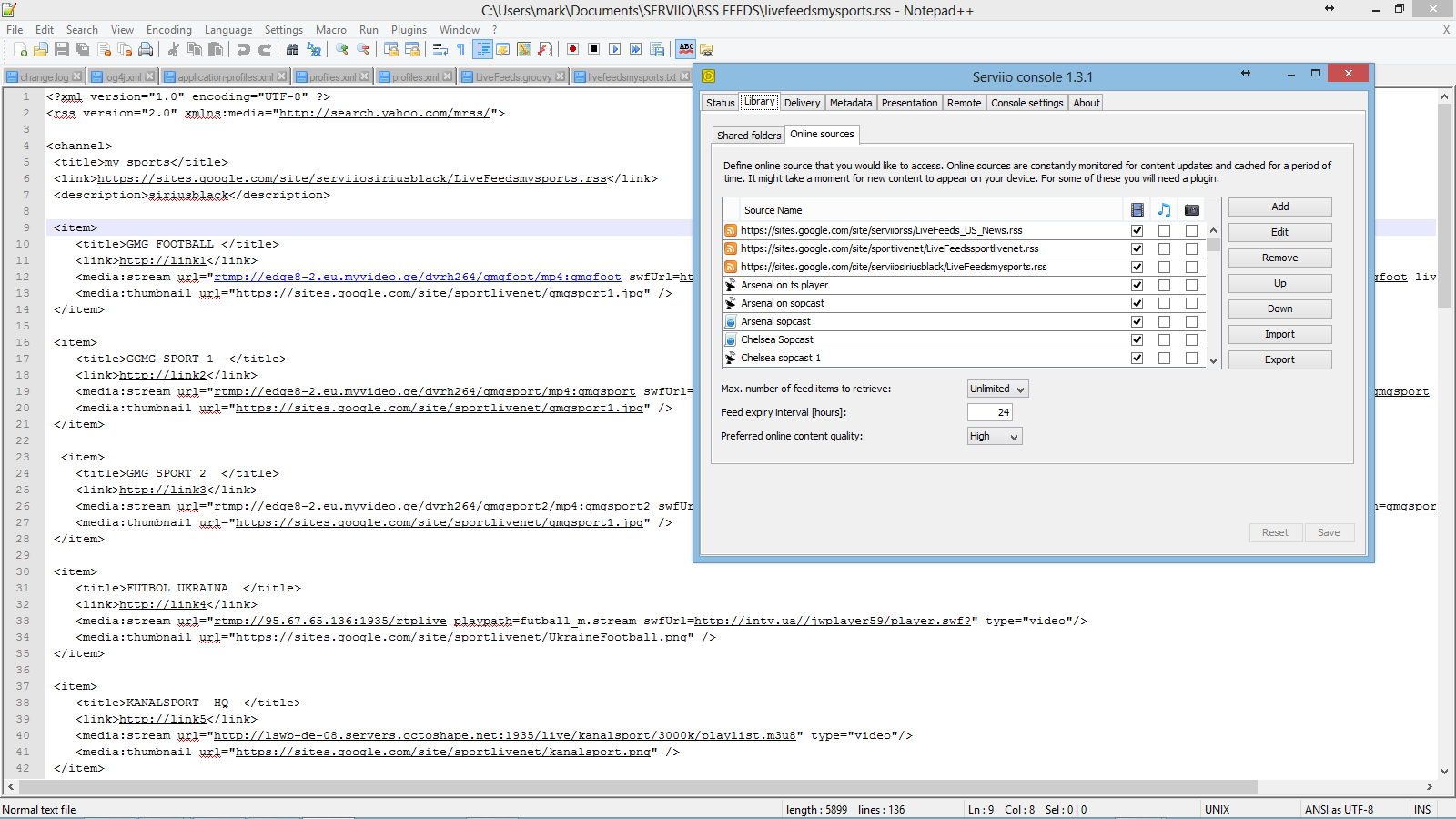Screen dimensions: 1456x819
Task: Check audio box for LiveFeeds_US_News.rss
Action: pyautogui.click(x=1164, y=230)
